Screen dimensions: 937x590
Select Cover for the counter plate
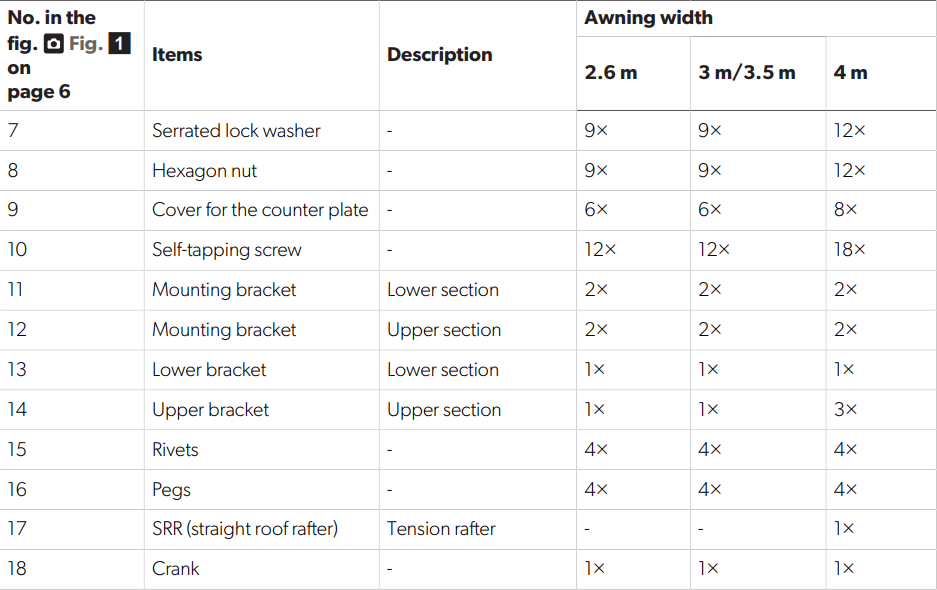point(260,210)
